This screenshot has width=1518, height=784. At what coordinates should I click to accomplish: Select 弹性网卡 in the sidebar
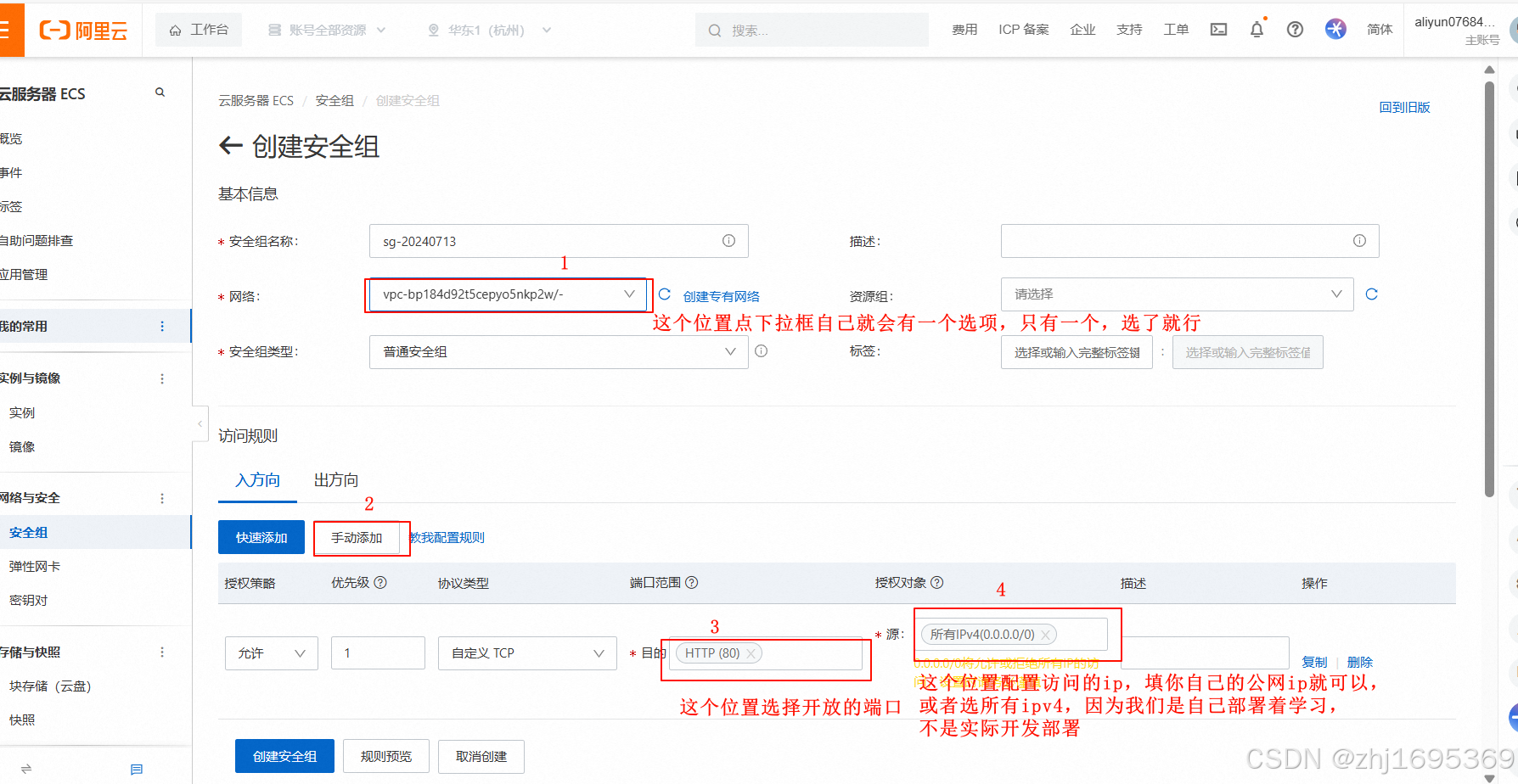[35, 566]
